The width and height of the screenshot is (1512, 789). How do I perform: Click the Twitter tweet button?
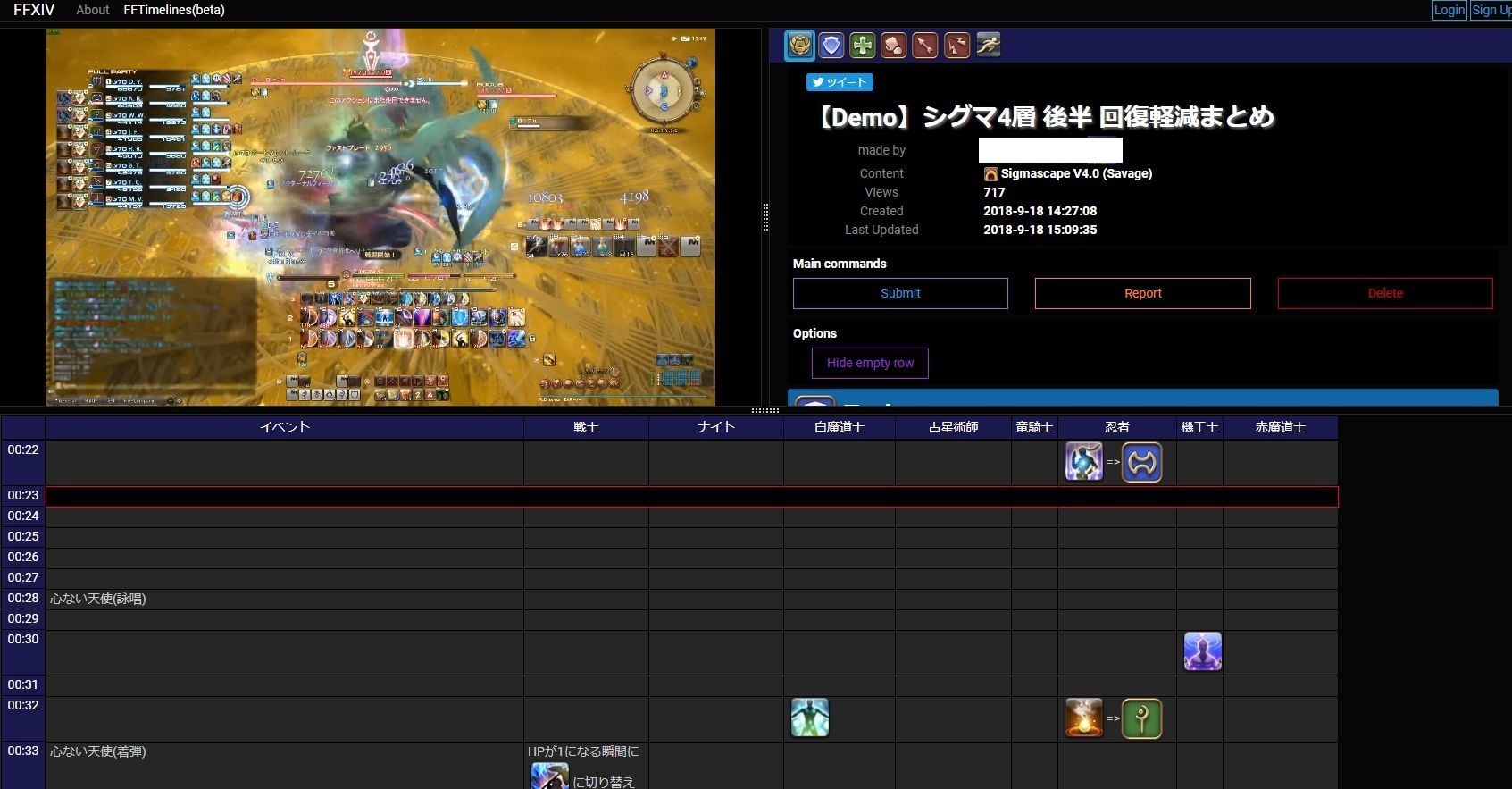pos(840,82)
